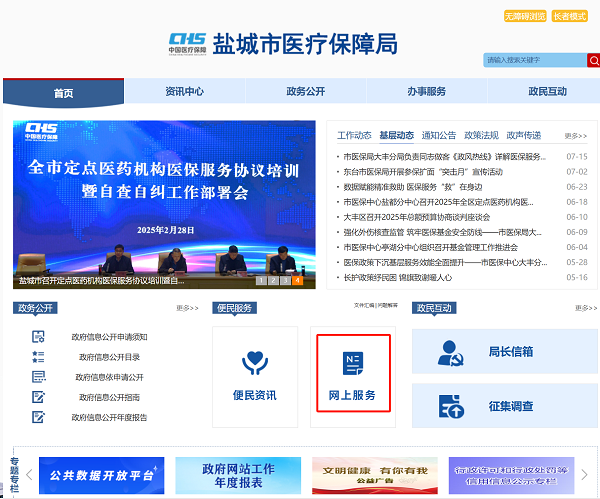
Task: Click the CHS 中国医疗保障 logo in header
Action: (188, 44)
